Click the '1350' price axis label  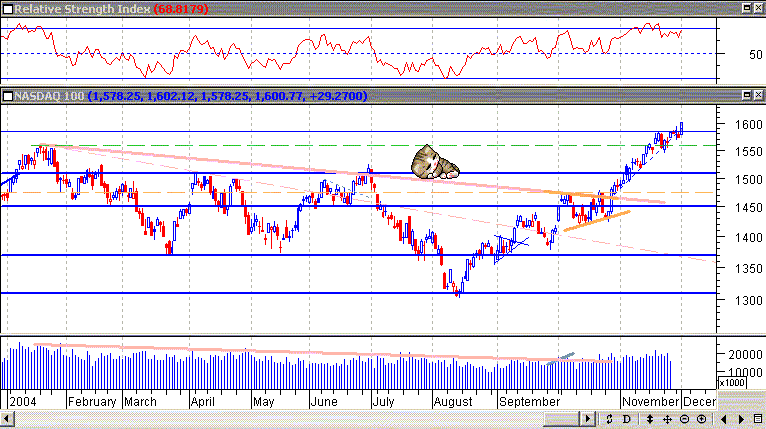[x=748, y=269]
